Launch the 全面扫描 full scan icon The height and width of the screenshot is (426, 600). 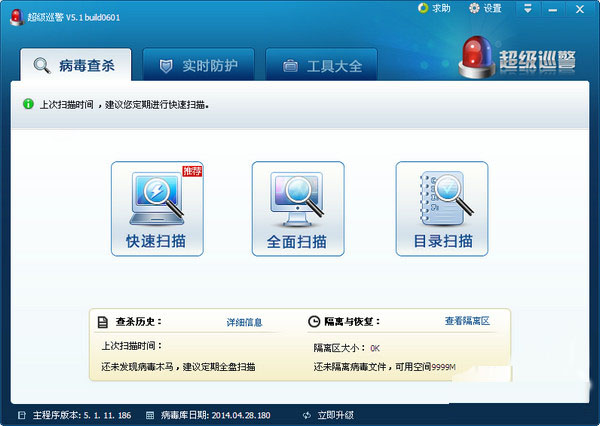coord(298,208)
